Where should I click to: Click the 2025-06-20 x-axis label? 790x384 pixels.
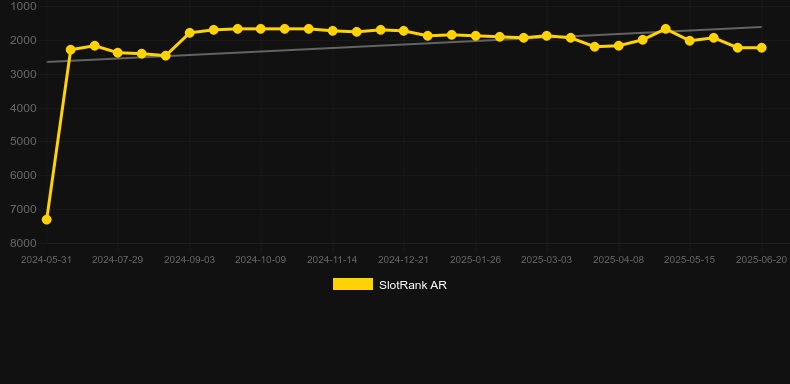[761, 260]
